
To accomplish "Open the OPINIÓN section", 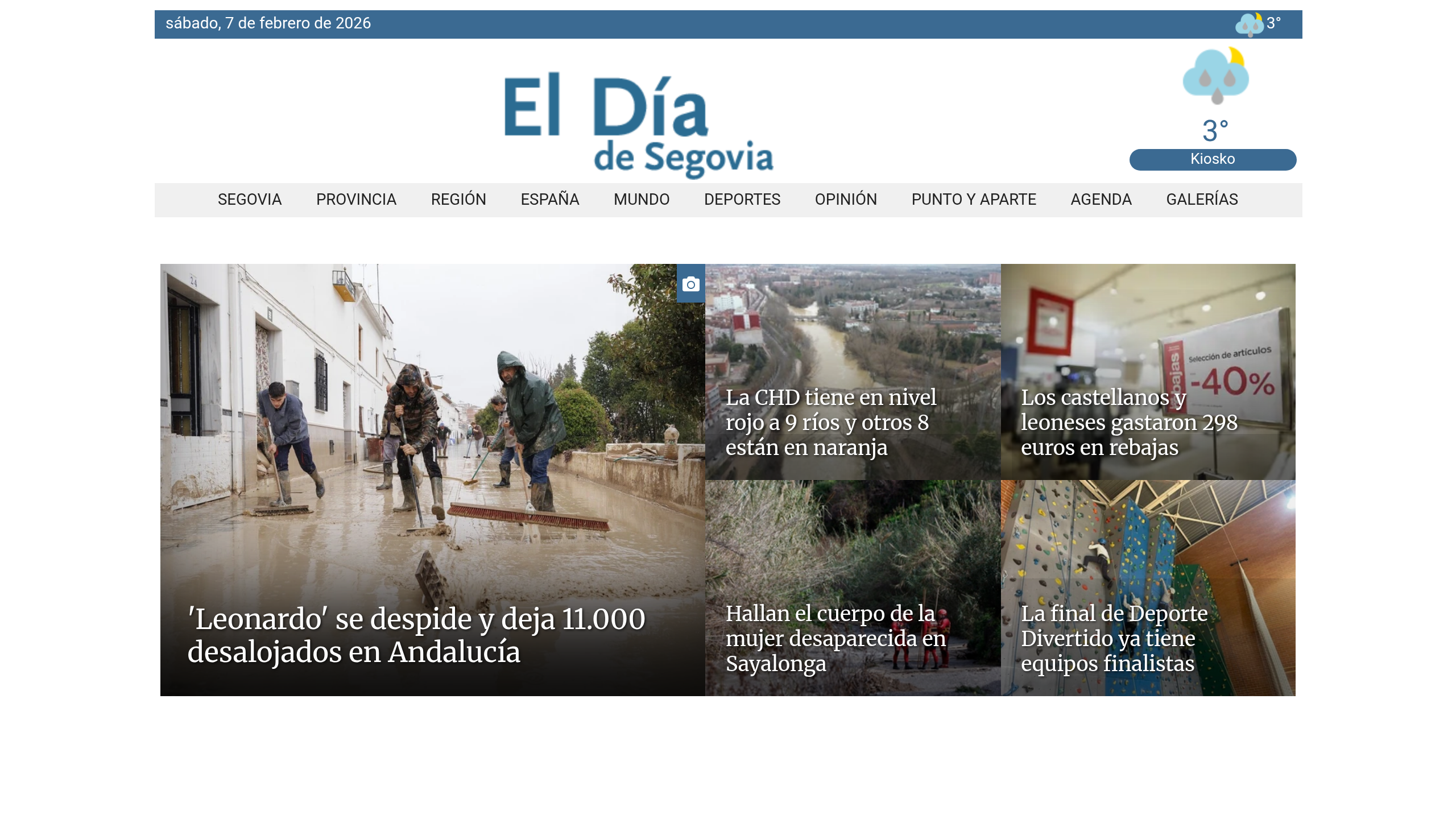I will (x=845, y=200).
